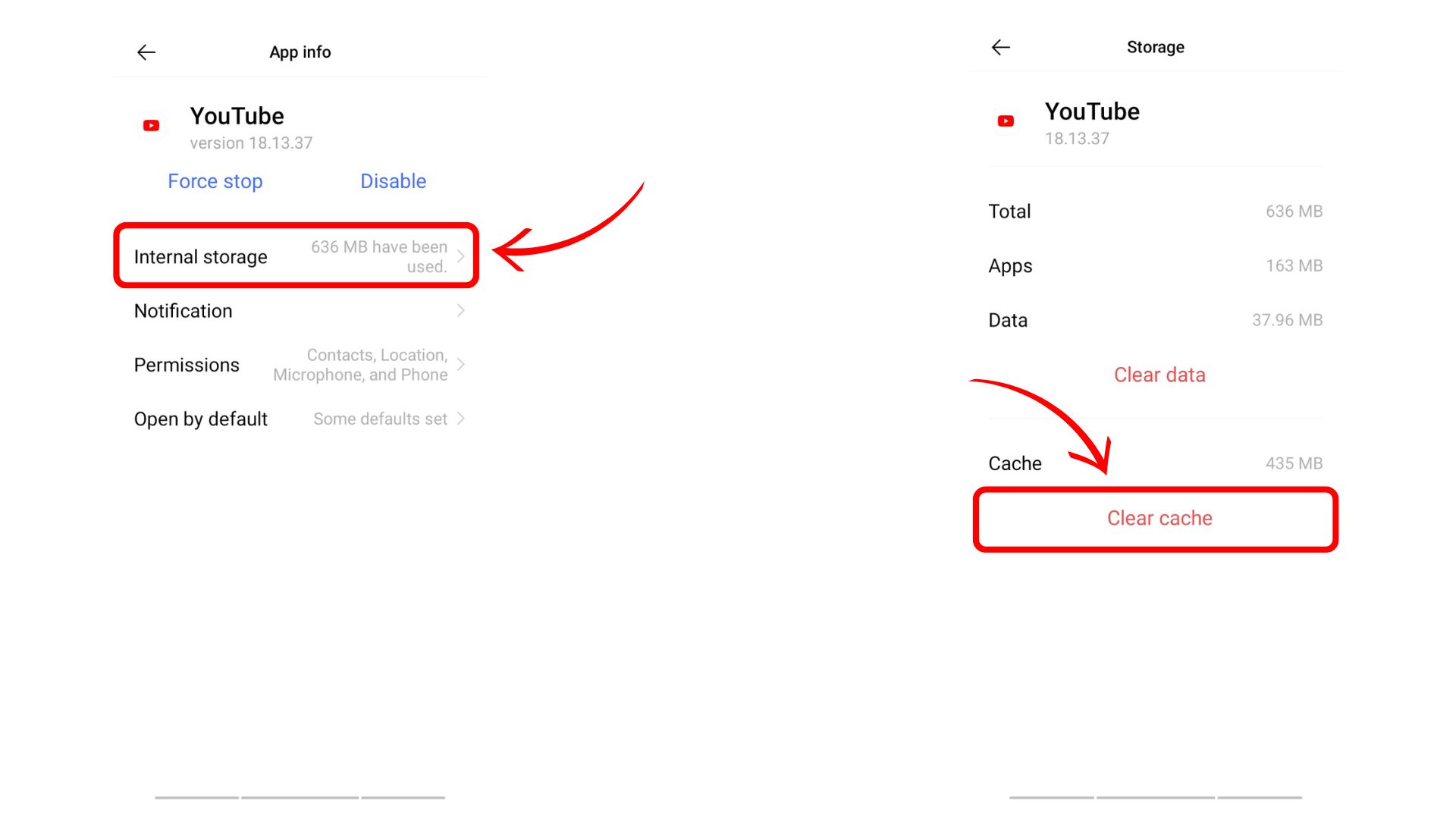This screenshot has height=819, width=1456.
Task: Go back from the Storage screen
Action: [x=1001, y=47]
